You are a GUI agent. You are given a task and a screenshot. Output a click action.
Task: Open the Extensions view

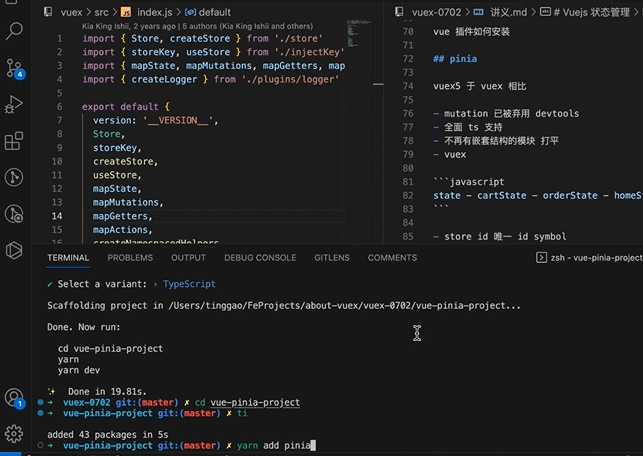point(14,141)
